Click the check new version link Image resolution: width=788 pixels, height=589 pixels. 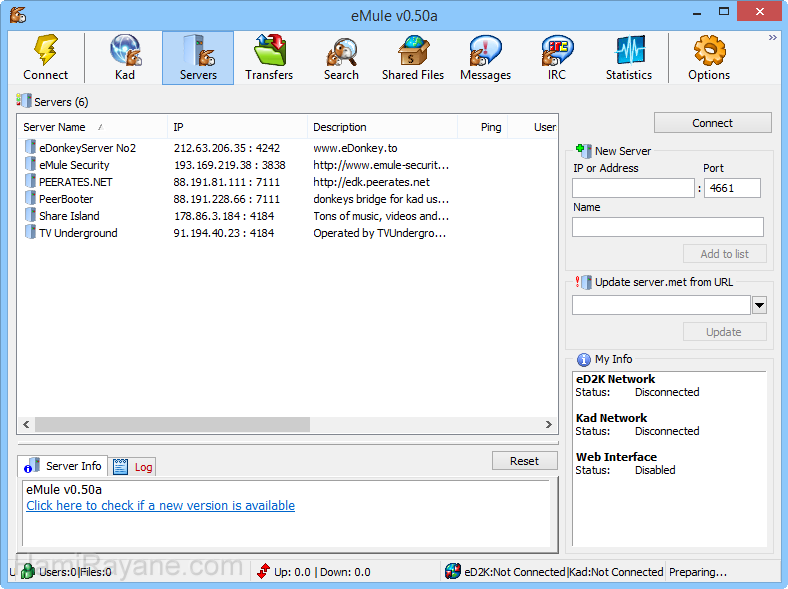(x=160, y=506)
